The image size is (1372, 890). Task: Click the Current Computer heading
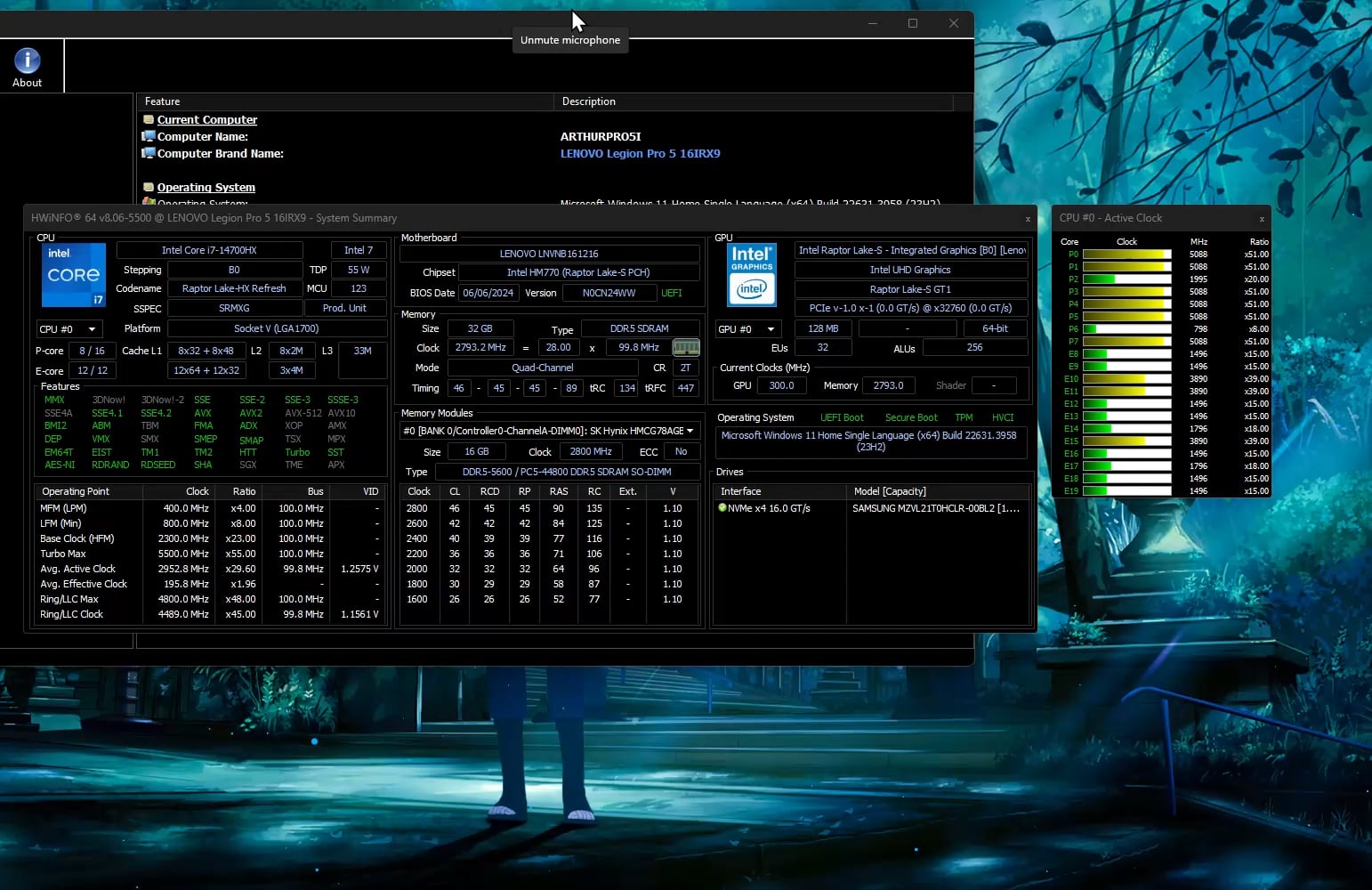[x=207, y=119]
